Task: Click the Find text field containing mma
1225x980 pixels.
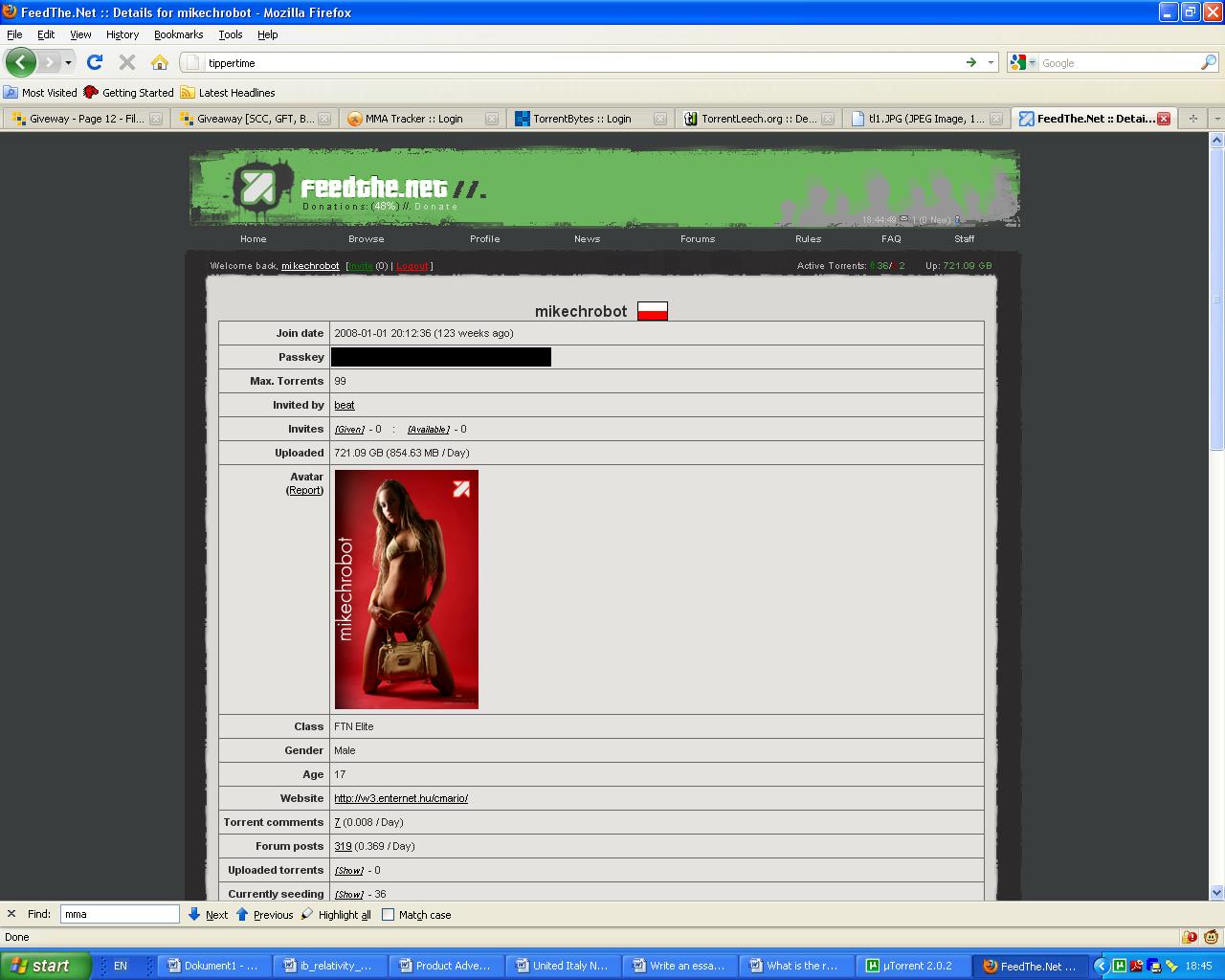Action: coord(120,914)
